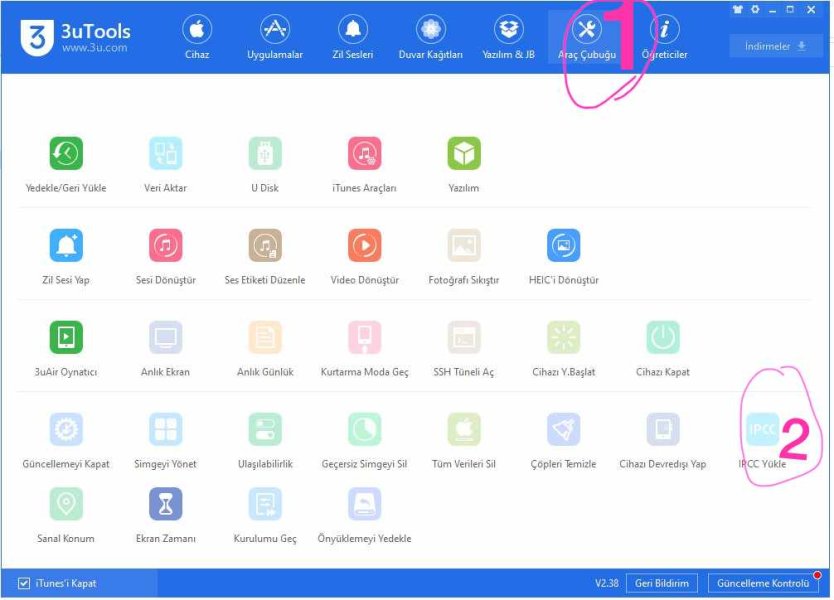This screenshot has height=600, width=834.
Task: Click the Ses Etiketi Düzenle icon
Action: pos(265,245)
